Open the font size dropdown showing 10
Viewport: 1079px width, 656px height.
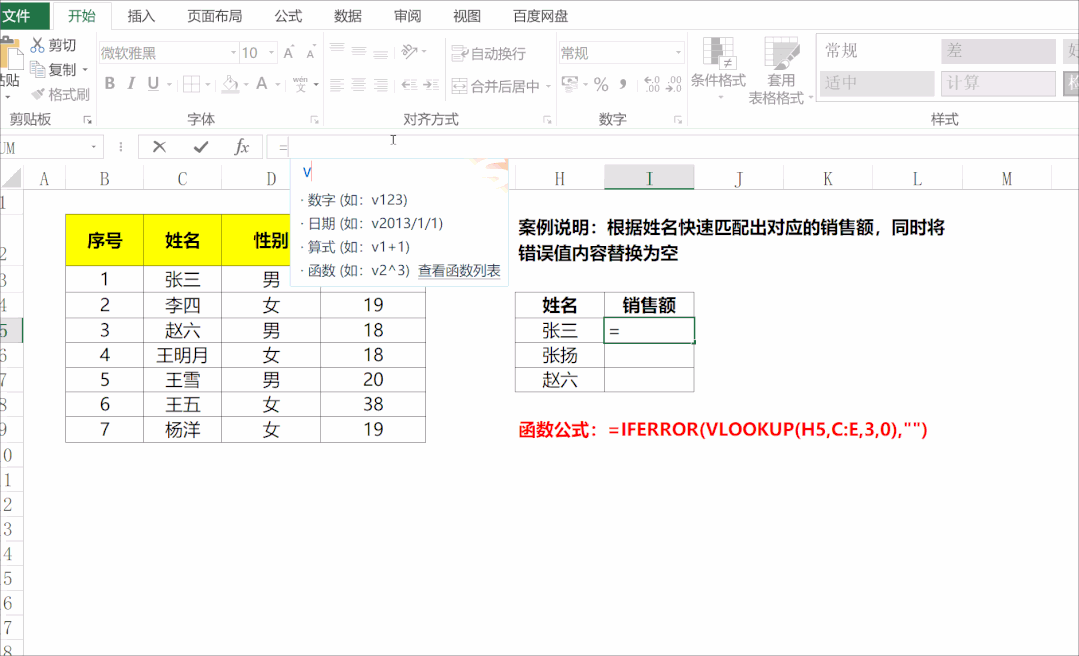click(272, 53)
